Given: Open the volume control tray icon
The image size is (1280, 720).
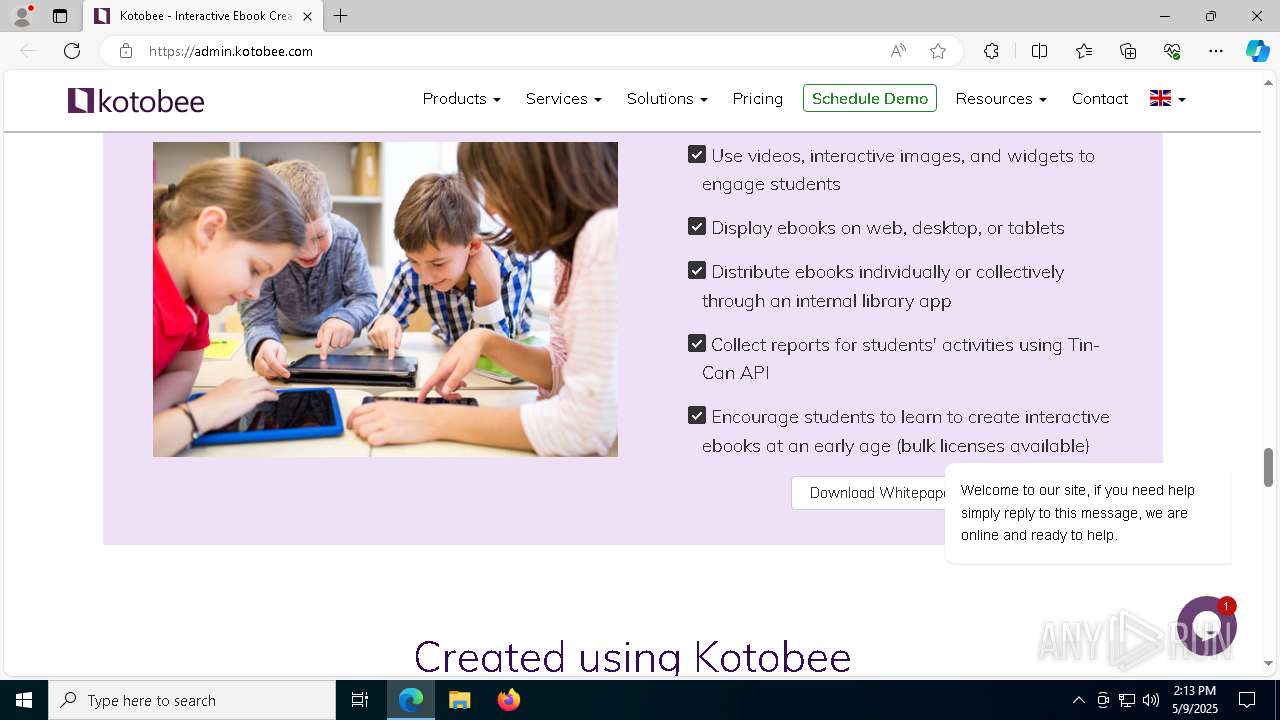Looking at the screenshot, I should tap(1151, 700).
